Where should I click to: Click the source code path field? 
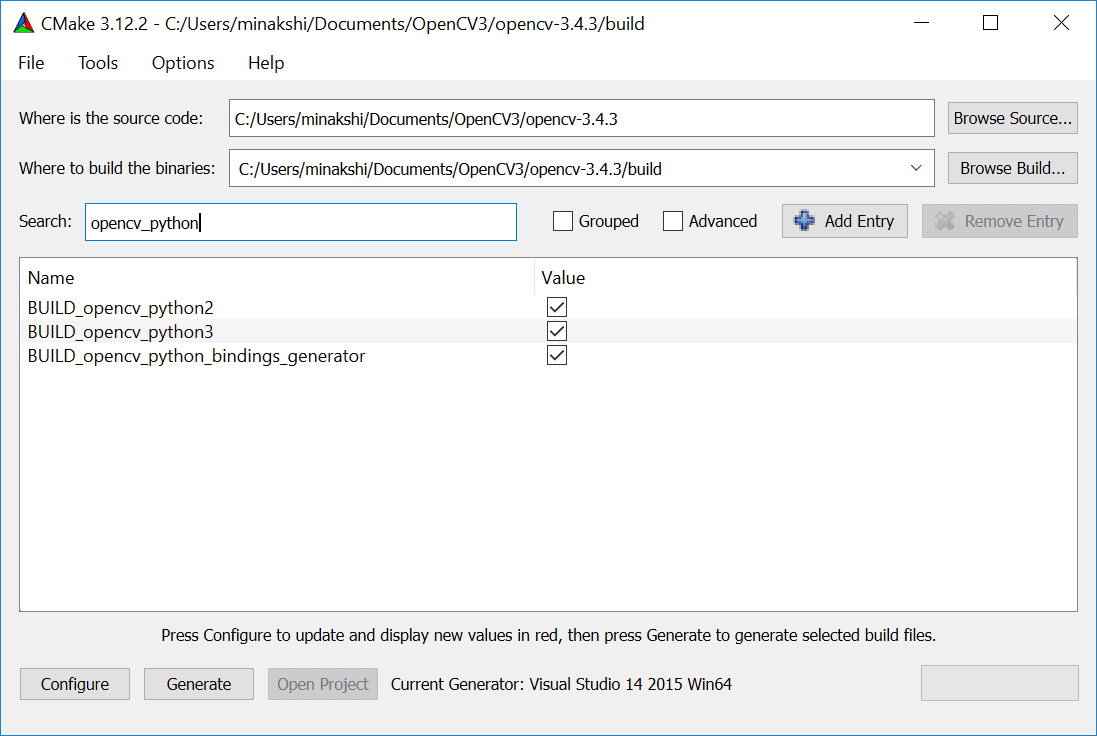pos(581,118)
